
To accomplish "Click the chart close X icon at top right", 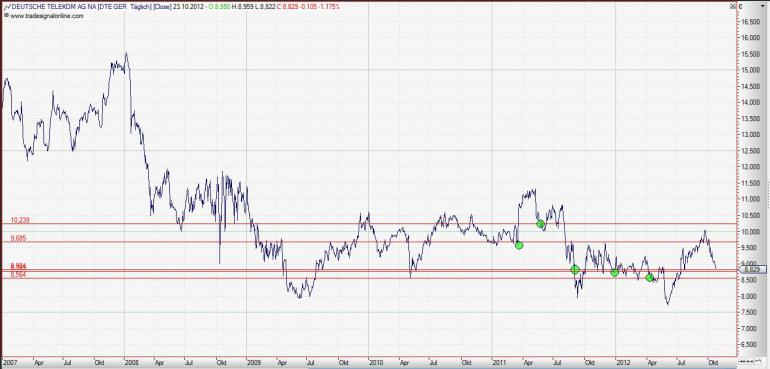I will point(734,7).
